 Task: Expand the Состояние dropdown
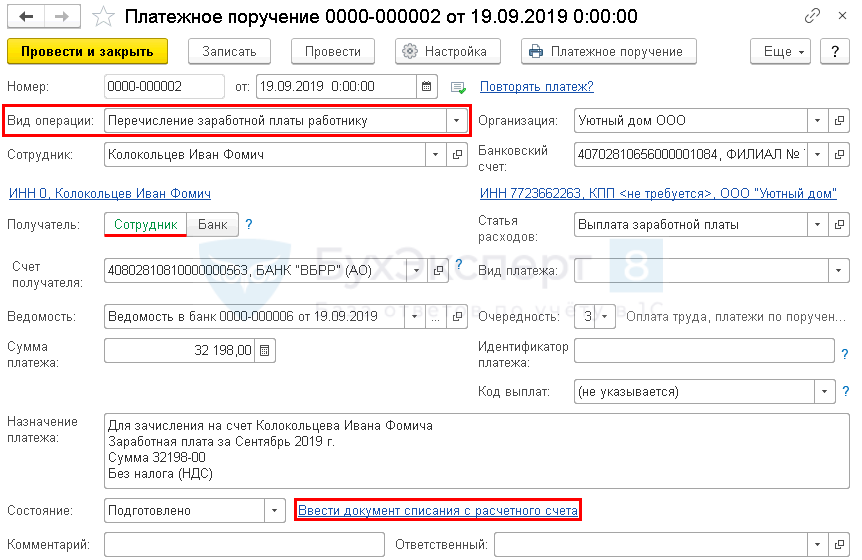coord(274,511)
